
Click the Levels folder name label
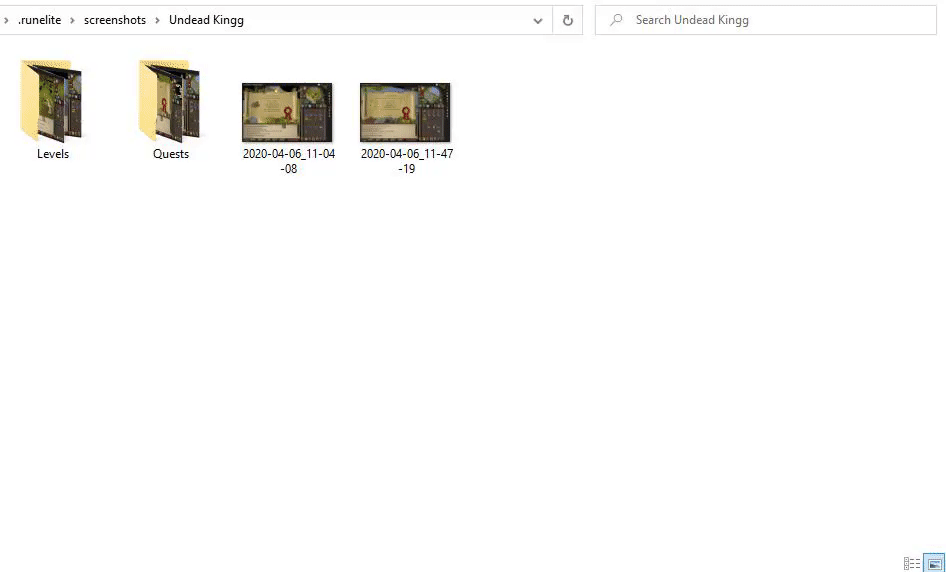coord(53,154)
